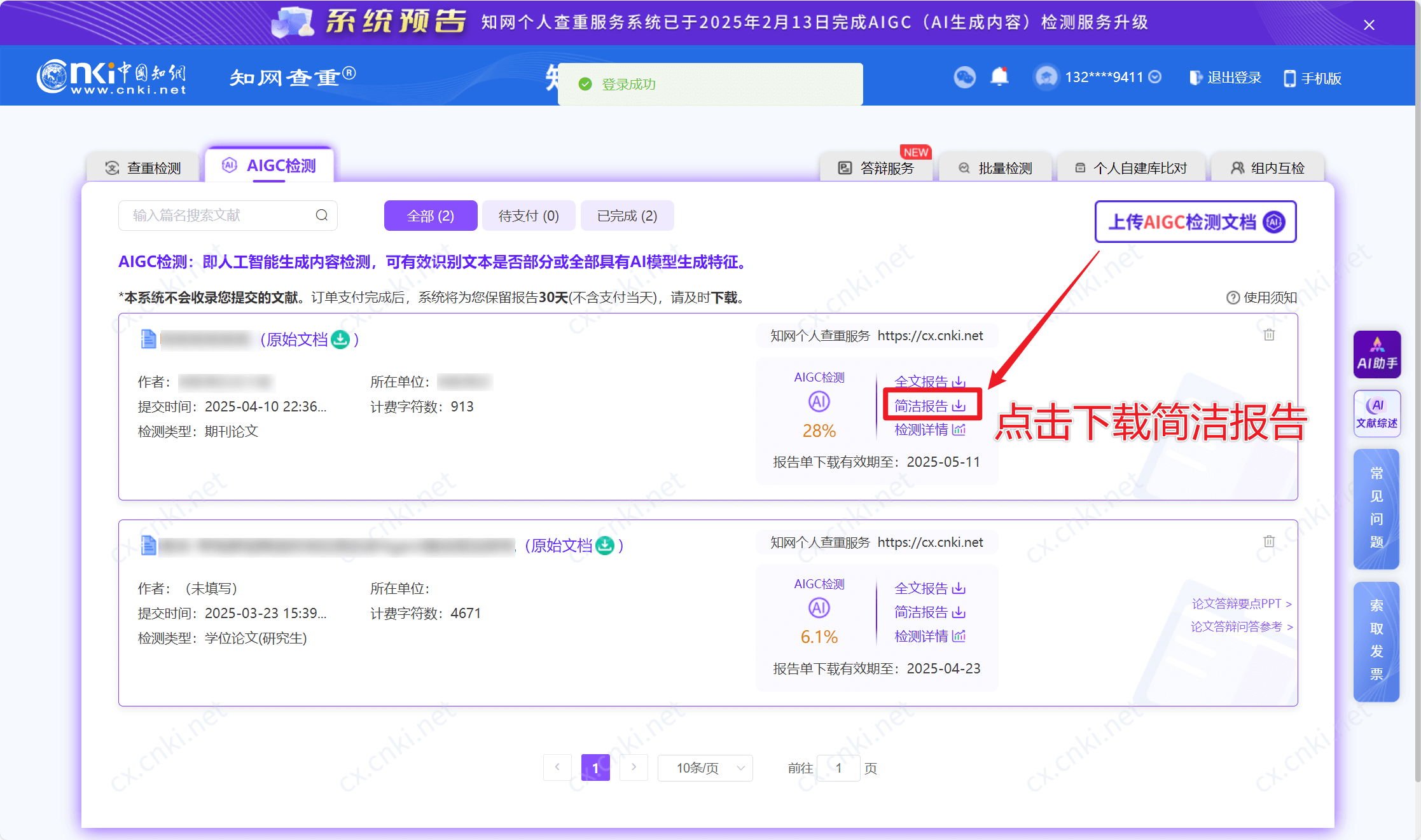Download 简洁报告 for the 6.1% record
Image resolution: width=1421 pixels, height=840 pixels.
click(x=930, y=612)
